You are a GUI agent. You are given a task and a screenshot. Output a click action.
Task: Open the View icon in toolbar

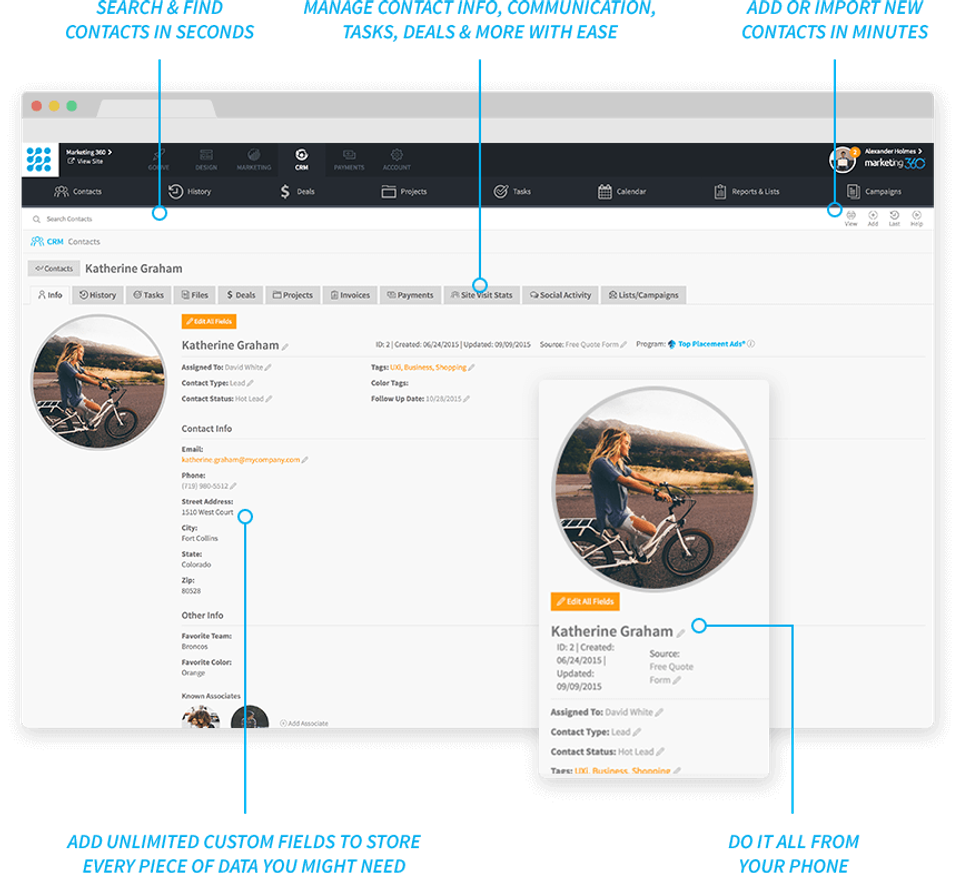[850, 217]
